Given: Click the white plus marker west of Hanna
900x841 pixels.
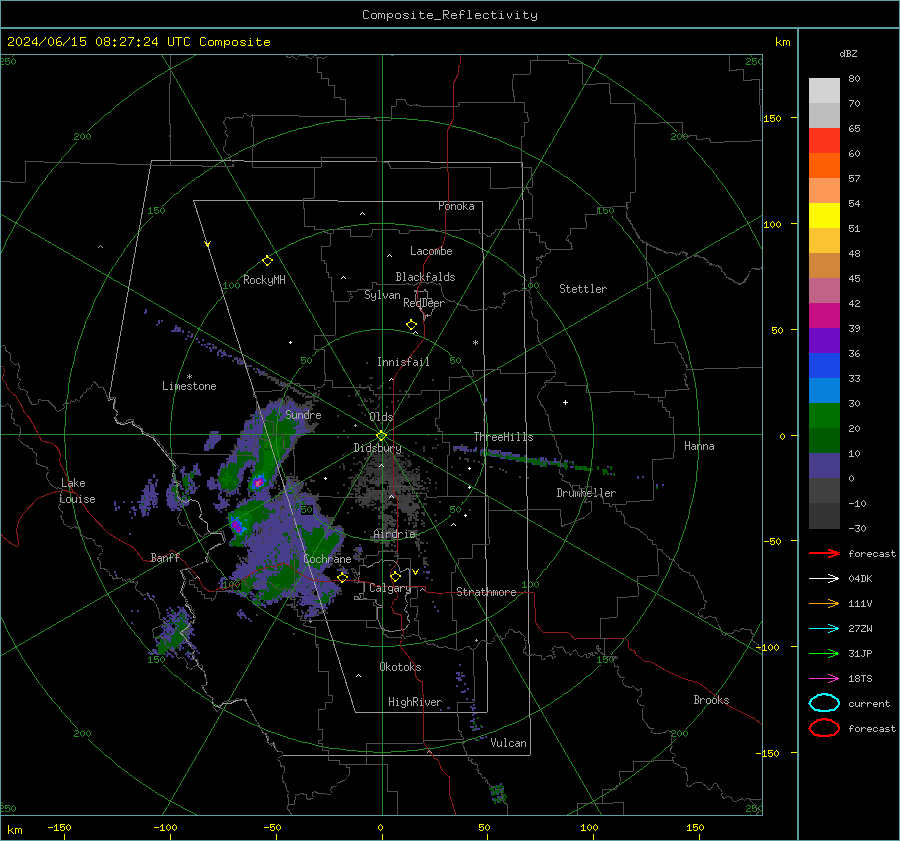Looking at the screenshot, I should point(565,402).
